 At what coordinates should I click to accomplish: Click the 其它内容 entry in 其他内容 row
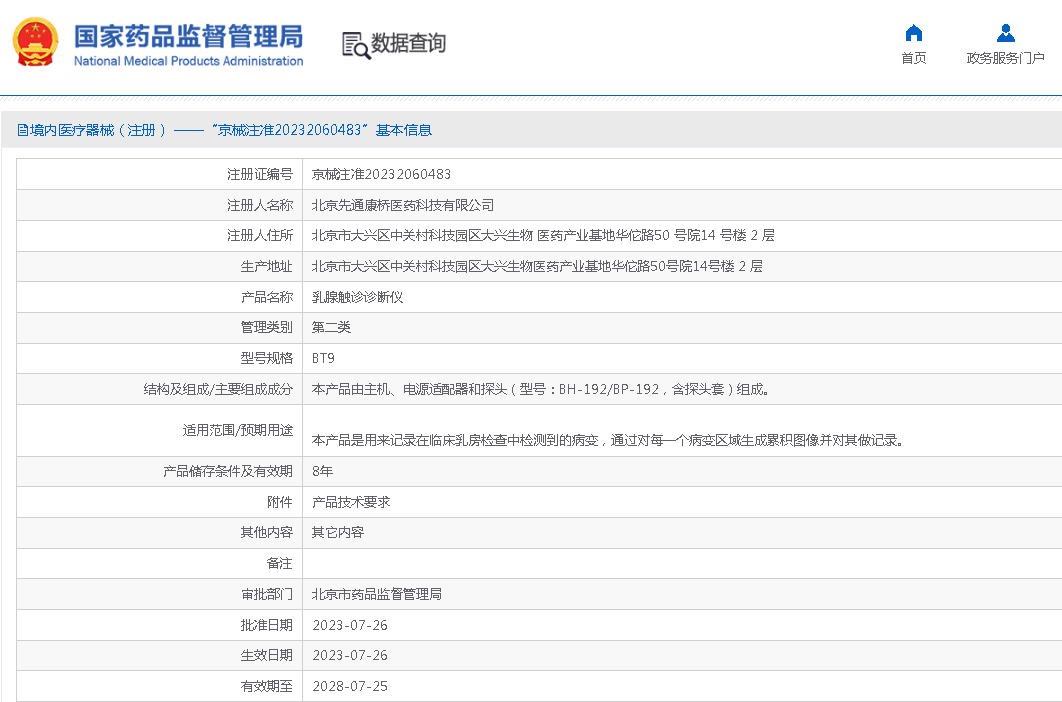pyautogui.click(x=337, y=533)
